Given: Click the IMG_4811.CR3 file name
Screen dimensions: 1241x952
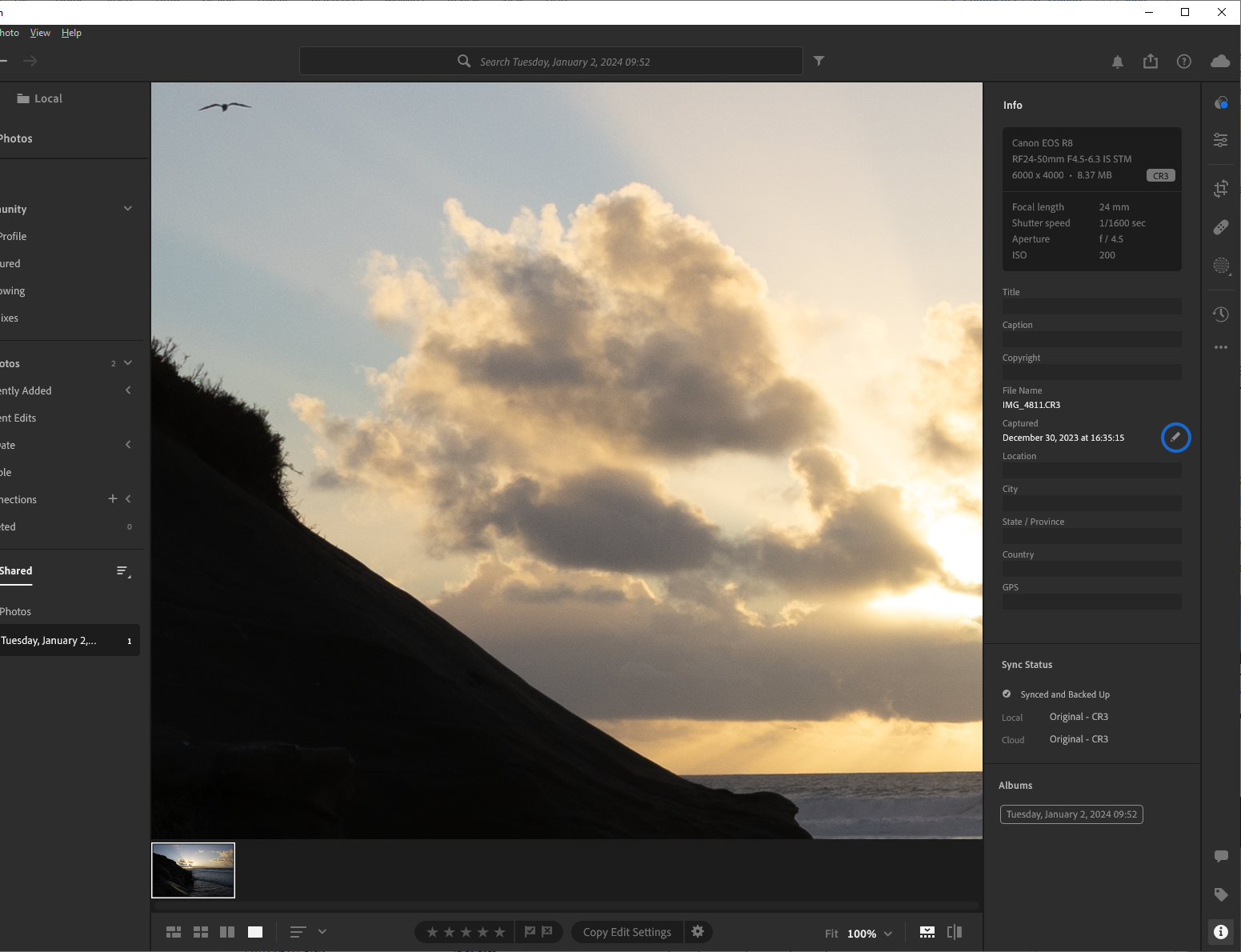Looking at the screenshot, I should point(1031,405).
